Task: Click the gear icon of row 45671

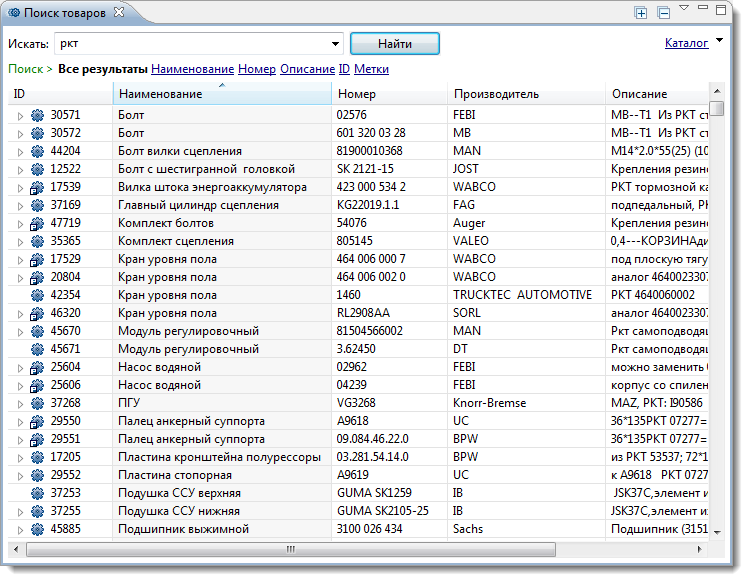Action: click(37, 350)
